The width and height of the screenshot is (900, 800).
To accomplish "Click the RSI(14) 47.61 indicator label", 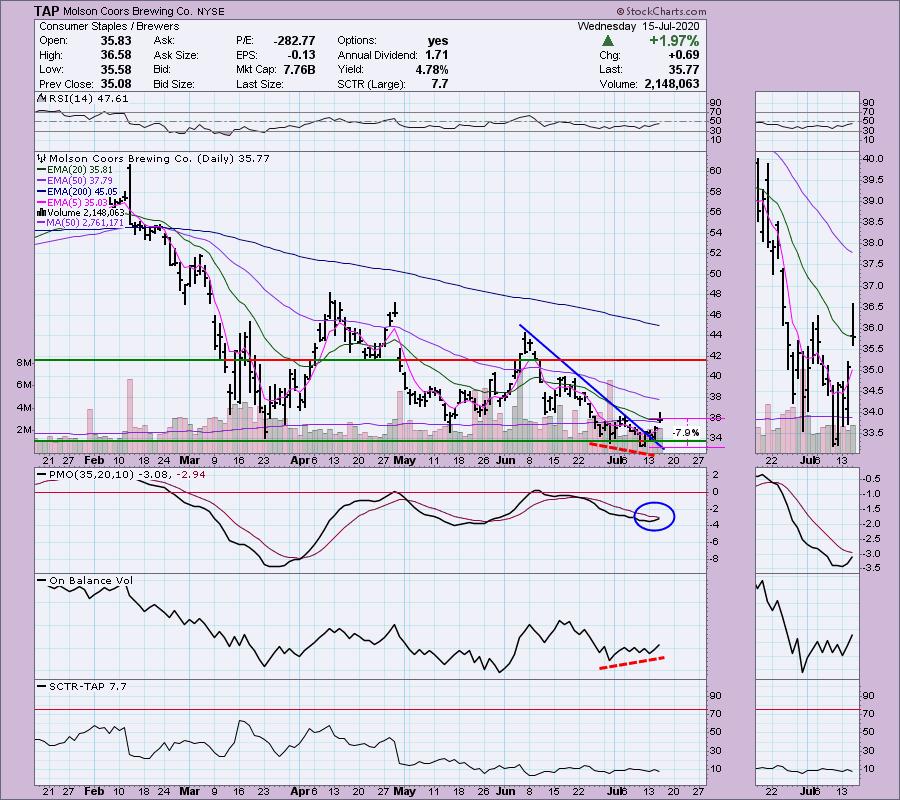I will pos(89,99).
